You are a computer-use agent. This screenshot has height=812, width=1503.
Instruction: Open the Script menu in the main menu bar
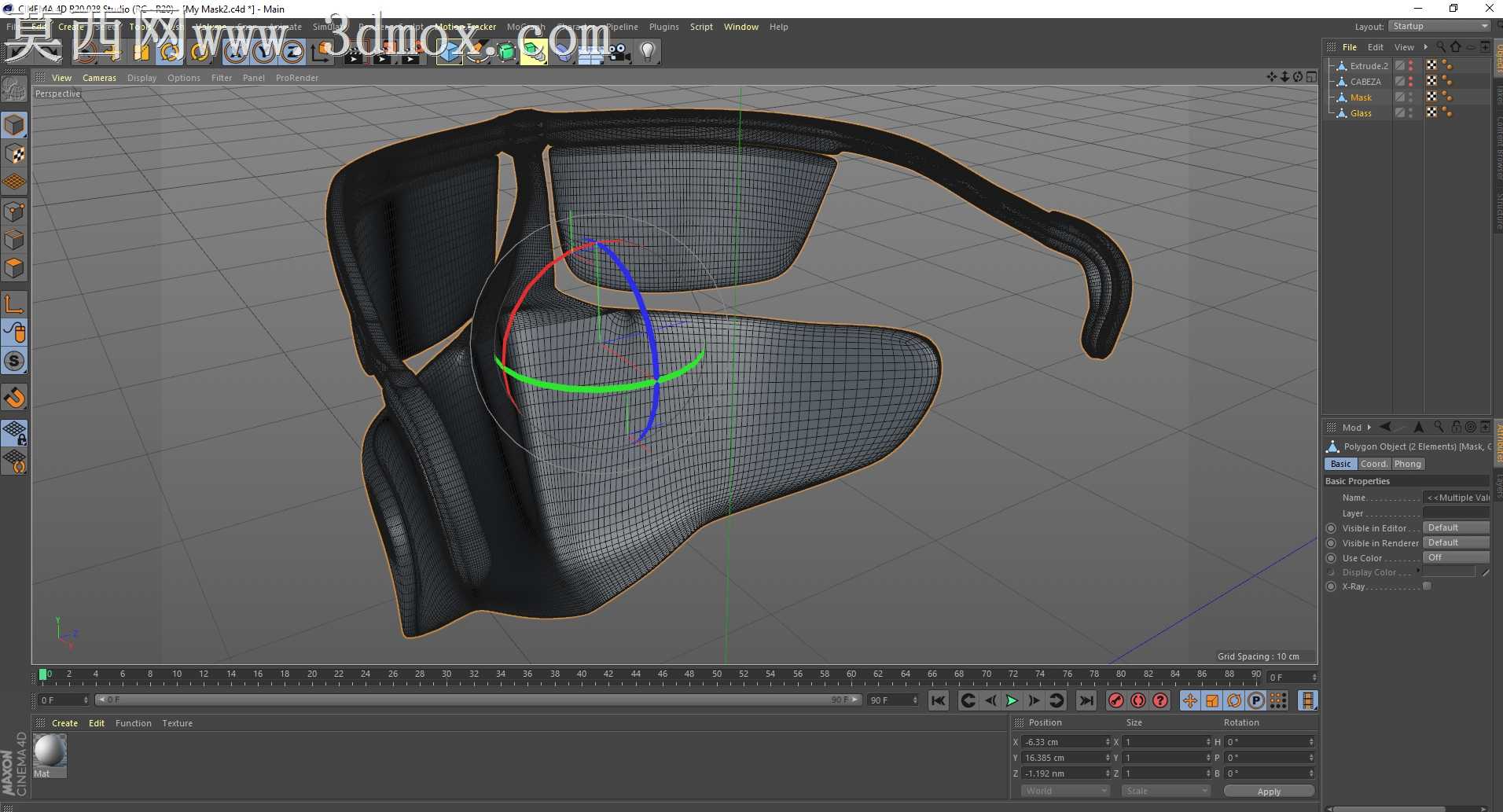pyautogui.click(x=701, y=27)
